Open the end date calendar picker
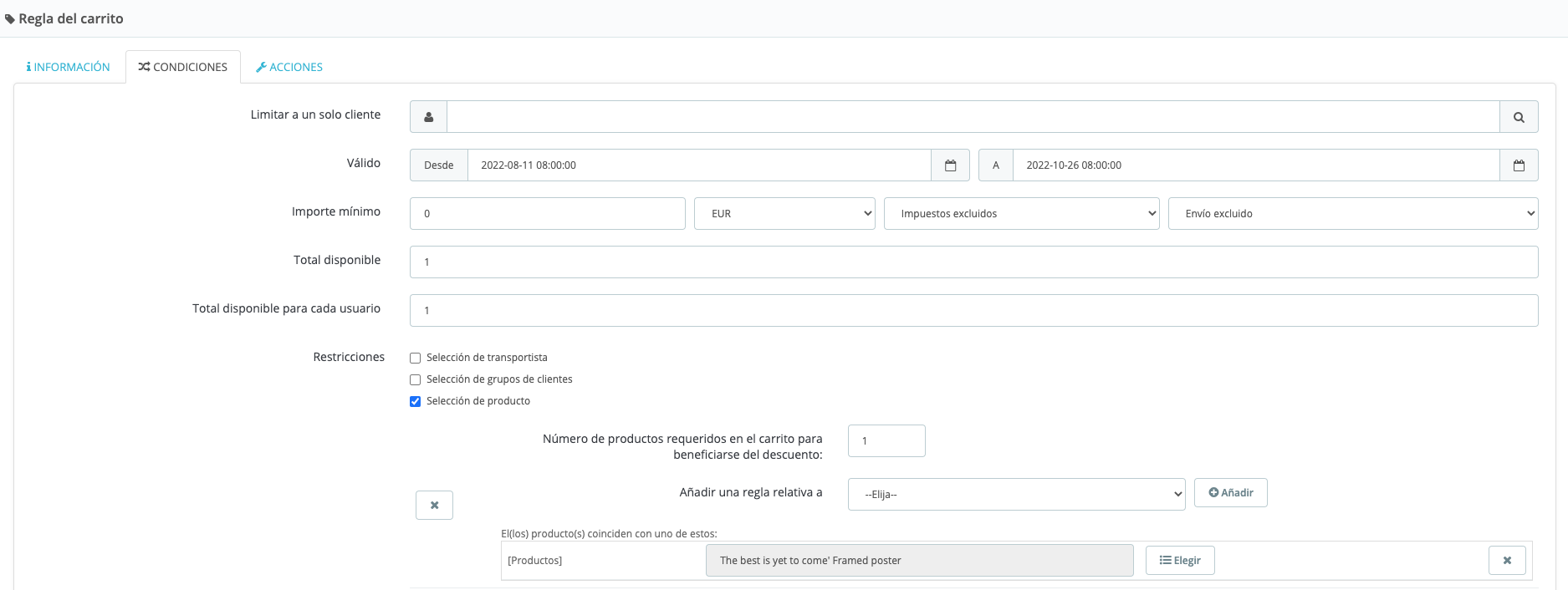This screenshot has height=590, width=1568. point(1519,165)
